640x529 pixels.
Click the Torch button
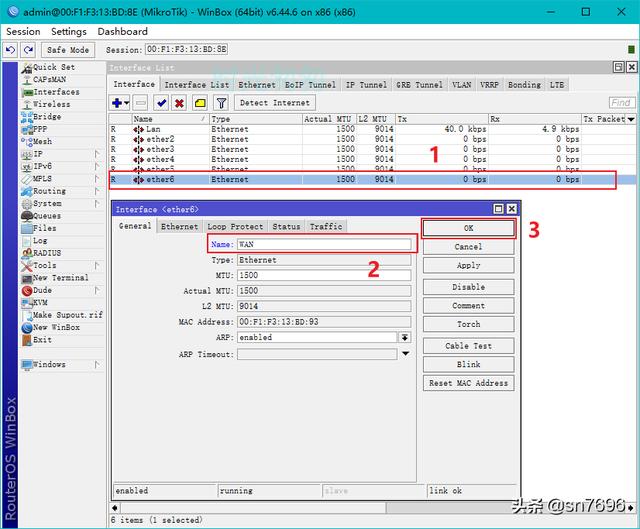pos(469,324)
